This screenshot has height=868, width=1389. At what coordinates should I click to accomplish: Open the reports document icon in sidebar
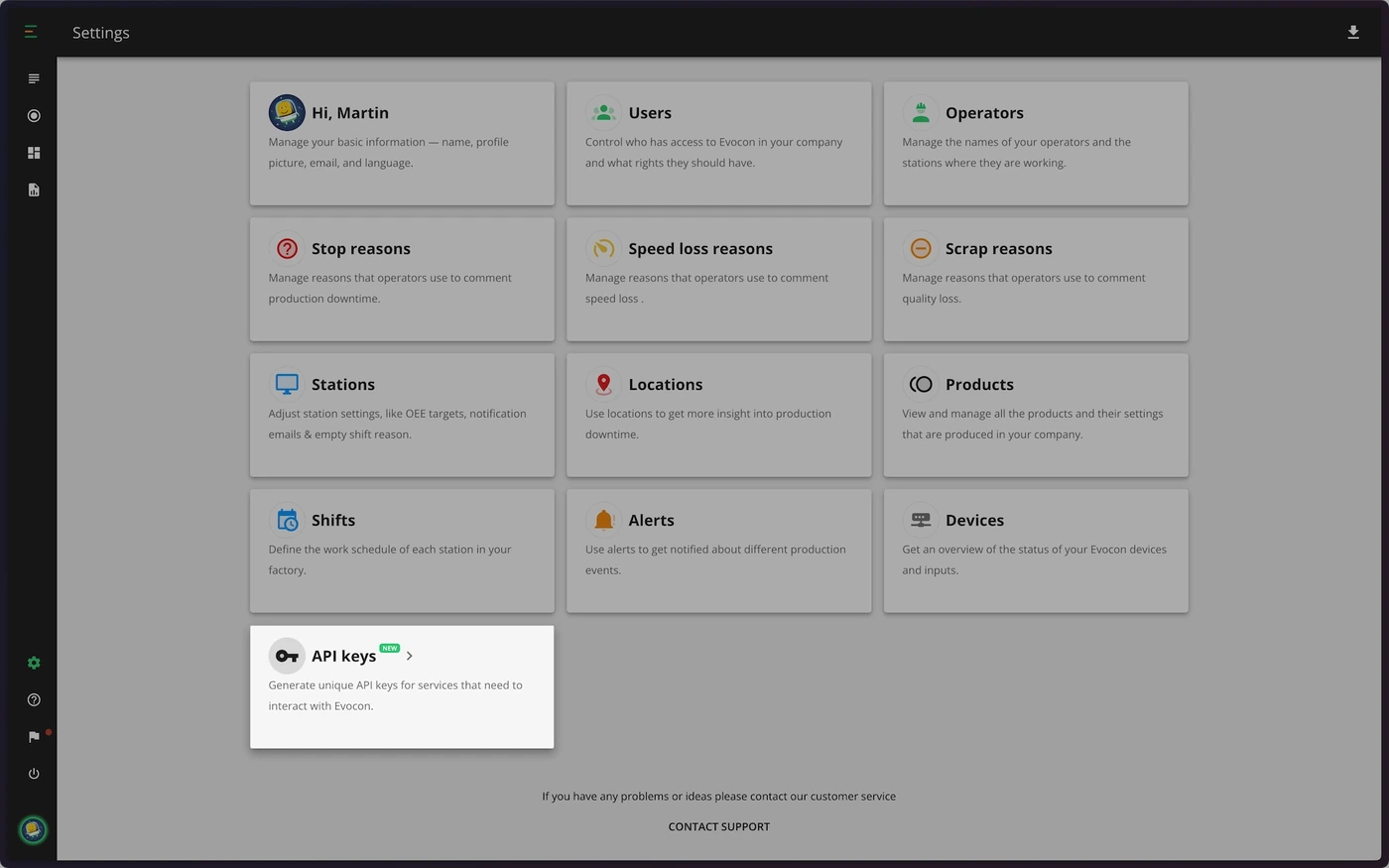tap(34, 189)
